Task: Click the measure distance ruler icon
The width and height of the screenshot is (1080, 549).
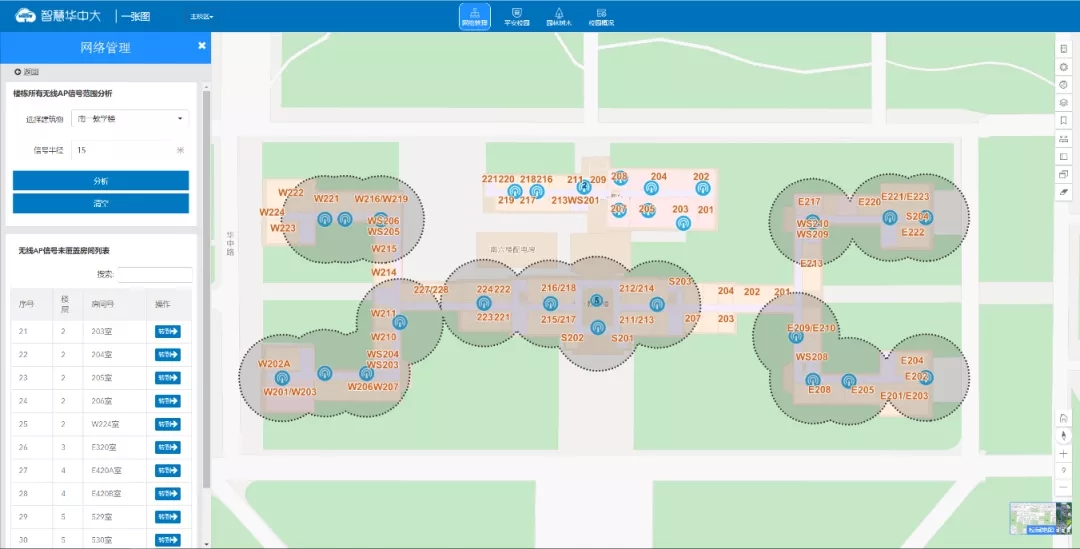Action: 1063,138
